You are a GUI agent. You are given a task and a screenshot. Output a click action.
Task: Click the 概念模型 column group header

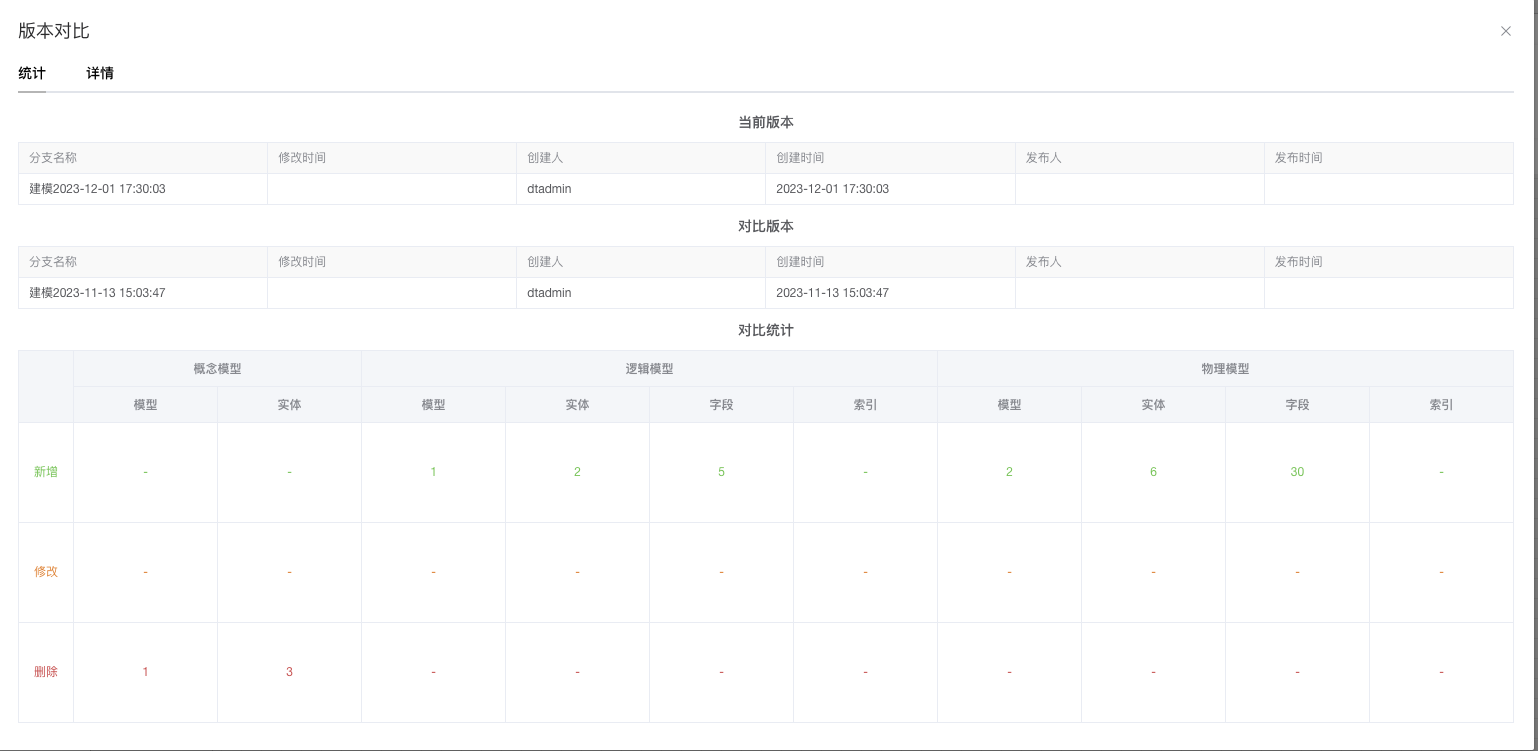(x=217, y=368)
